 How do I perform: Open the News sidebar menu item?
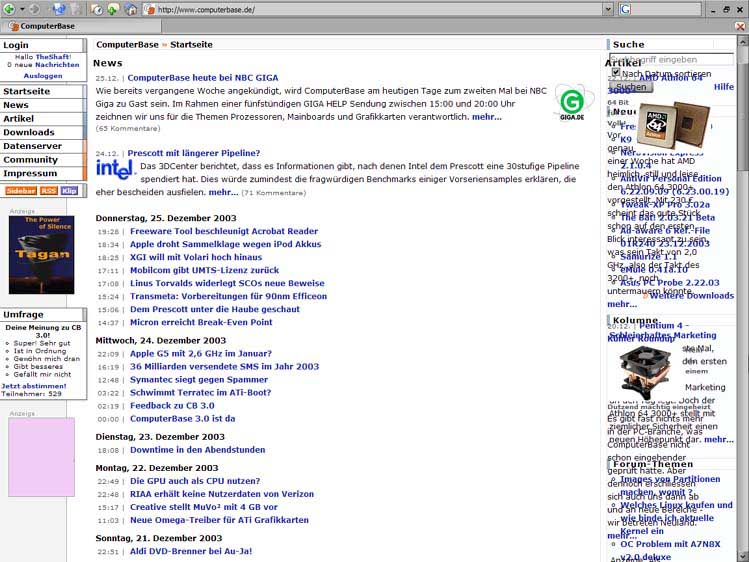[43, 105]
